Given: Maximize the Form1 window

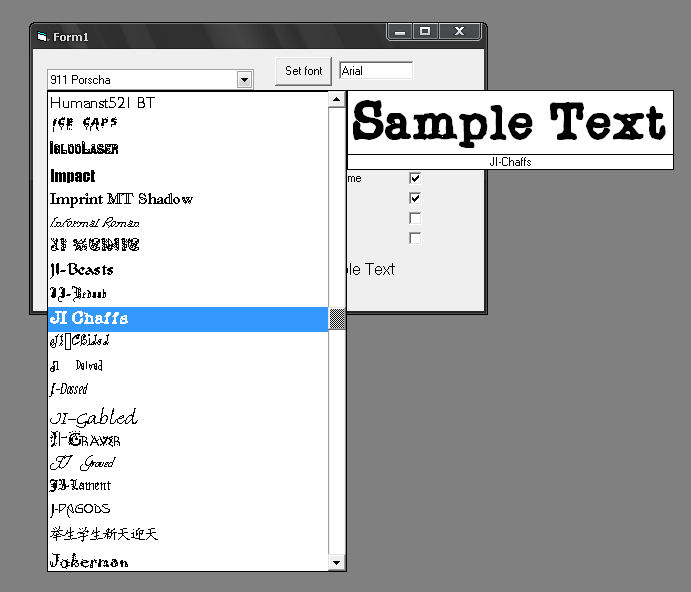Looking at the screenshot, I should [425, 32].
